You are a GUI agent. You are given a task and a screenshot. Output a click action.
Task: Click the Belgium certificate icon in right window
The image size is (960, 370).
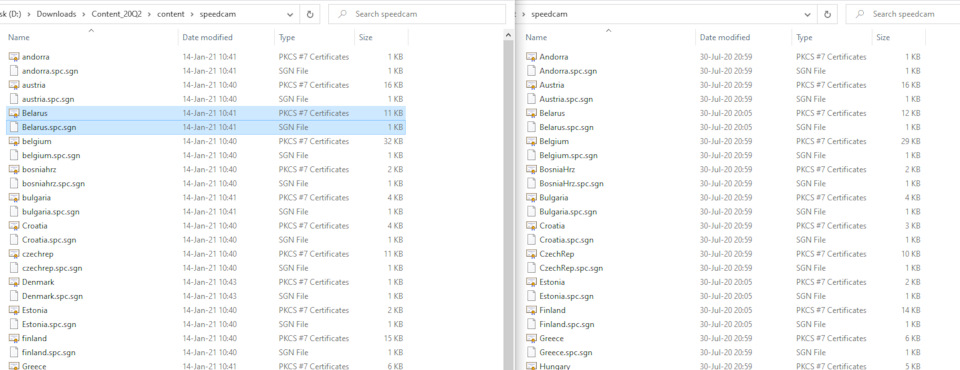[531, 142]
